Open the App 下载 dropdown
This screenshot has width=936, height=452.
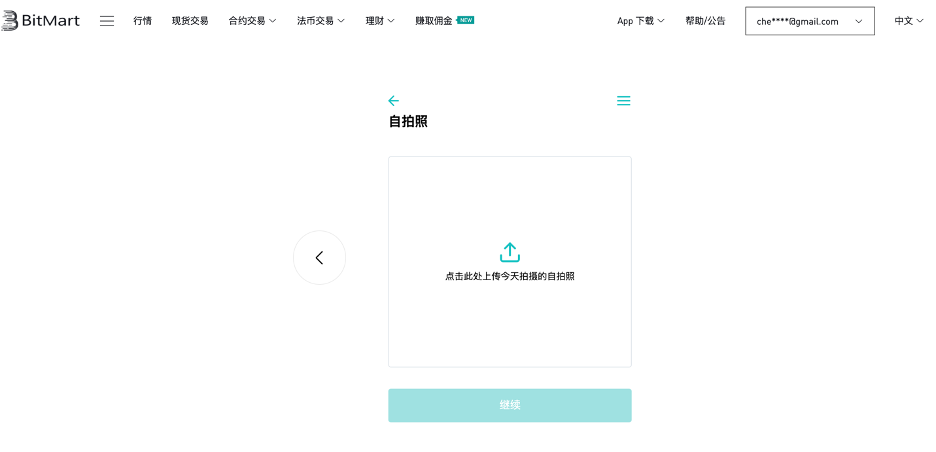point(641,21)
